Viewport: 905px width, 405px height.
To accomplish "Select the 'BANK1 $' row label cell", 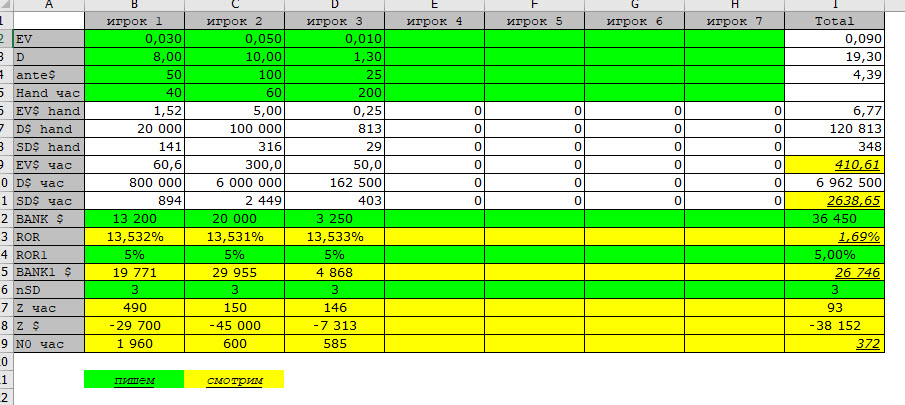I will (x=48, y=272).
